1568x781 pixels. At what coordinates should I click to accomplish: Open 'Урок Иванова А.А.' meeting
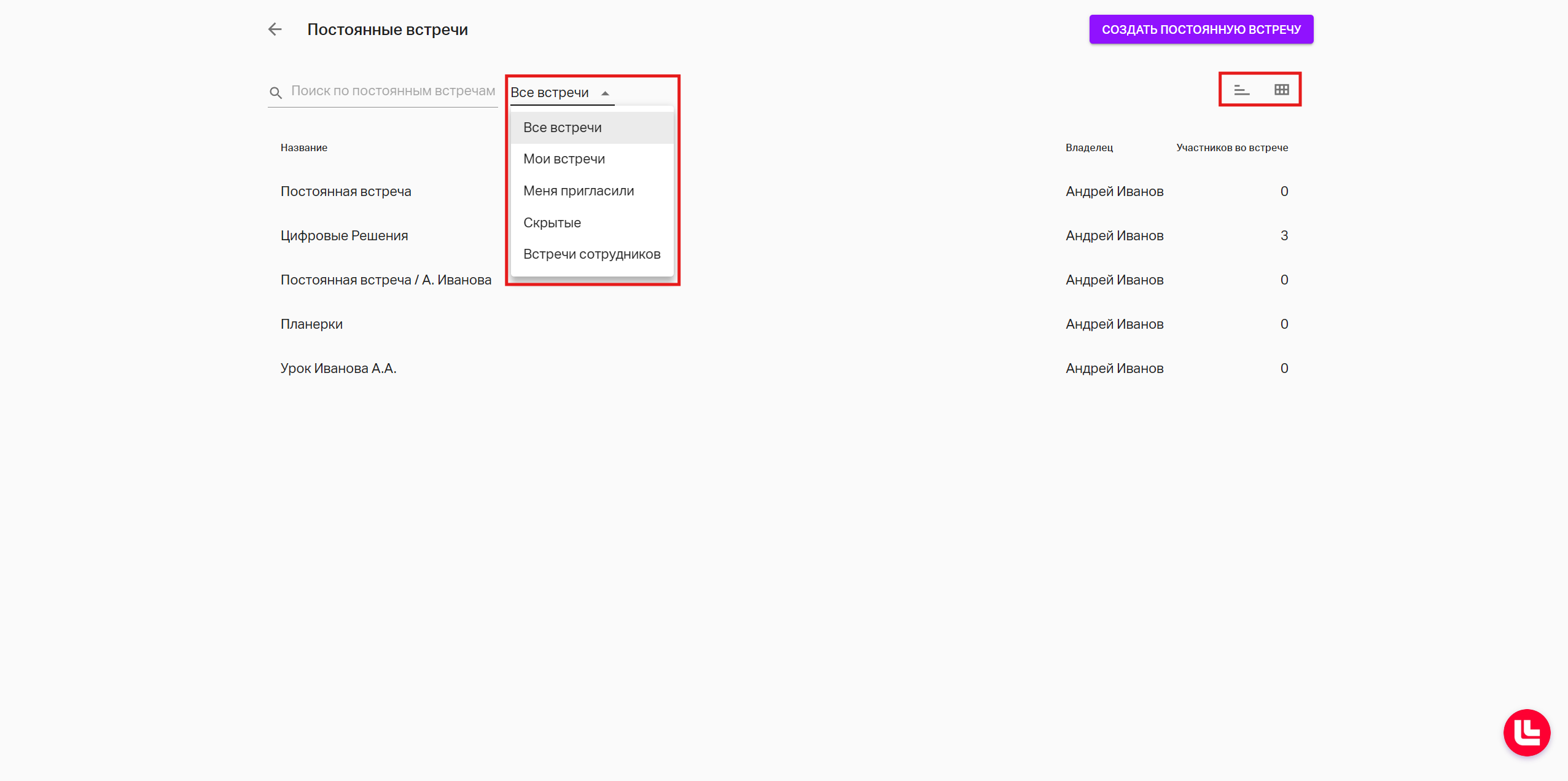[338, 369]
